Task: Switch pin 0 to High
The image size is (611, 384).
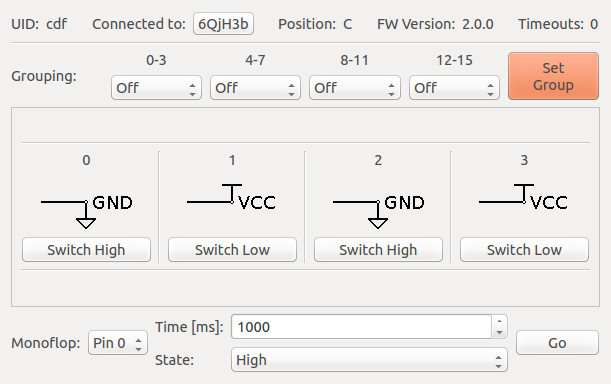Action: (x=87, y=250)
